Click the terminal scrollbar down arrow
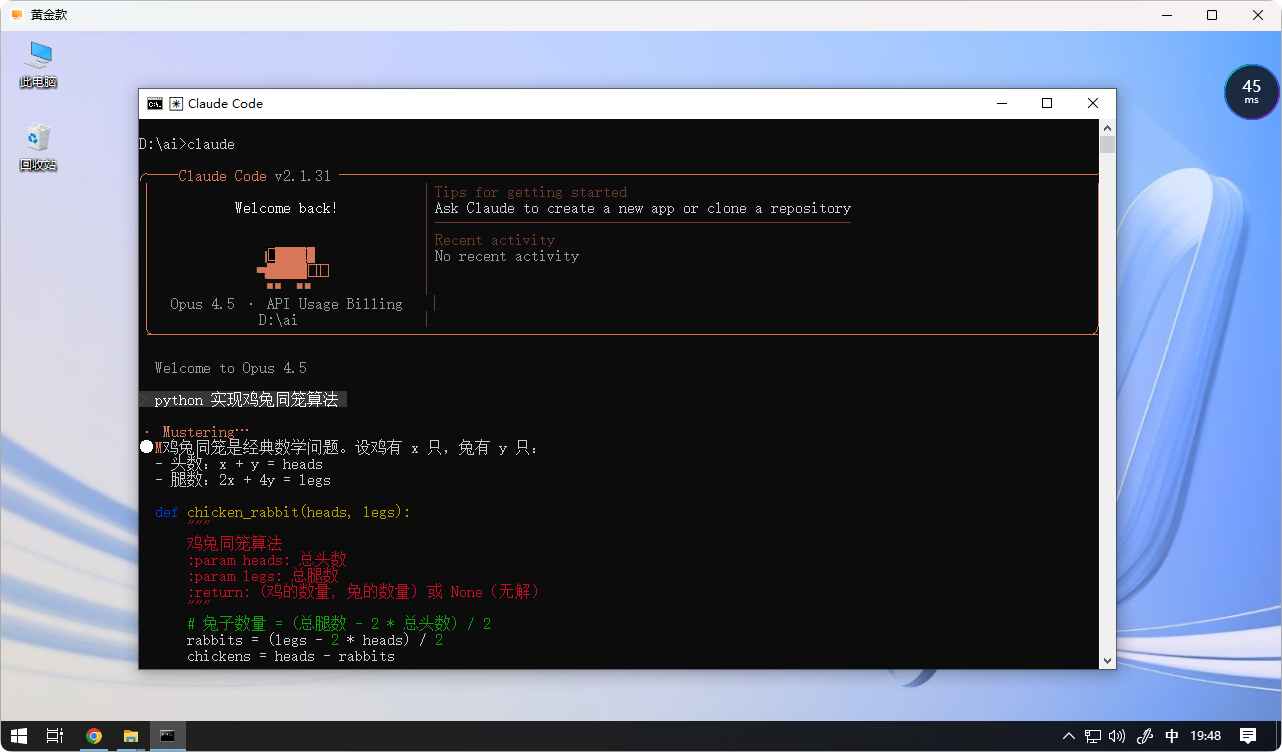The height and width of the screenshot is (752, 1282). pyautogui.click(x=1107, y=660)
